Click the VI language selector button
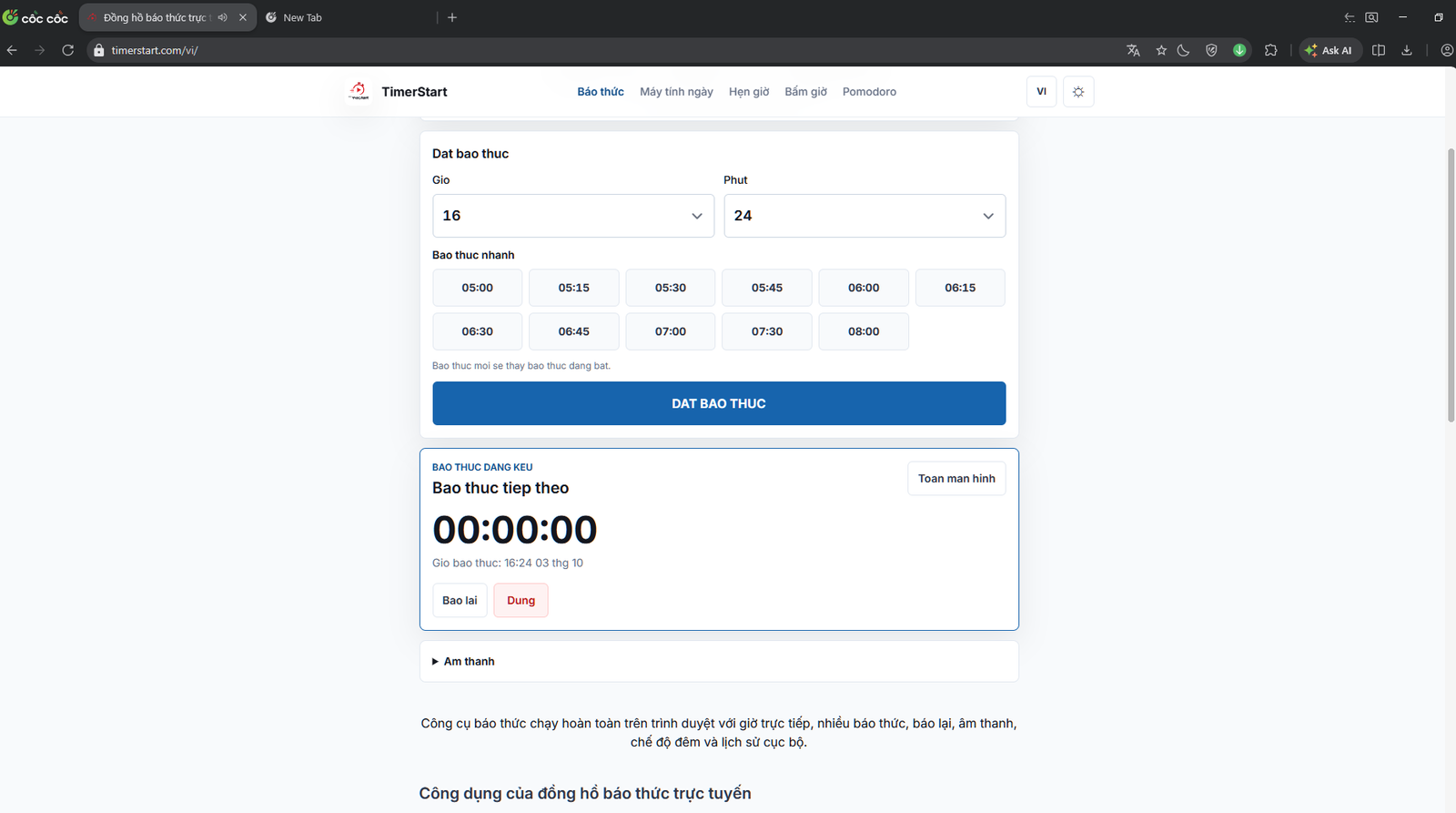 1041,92
